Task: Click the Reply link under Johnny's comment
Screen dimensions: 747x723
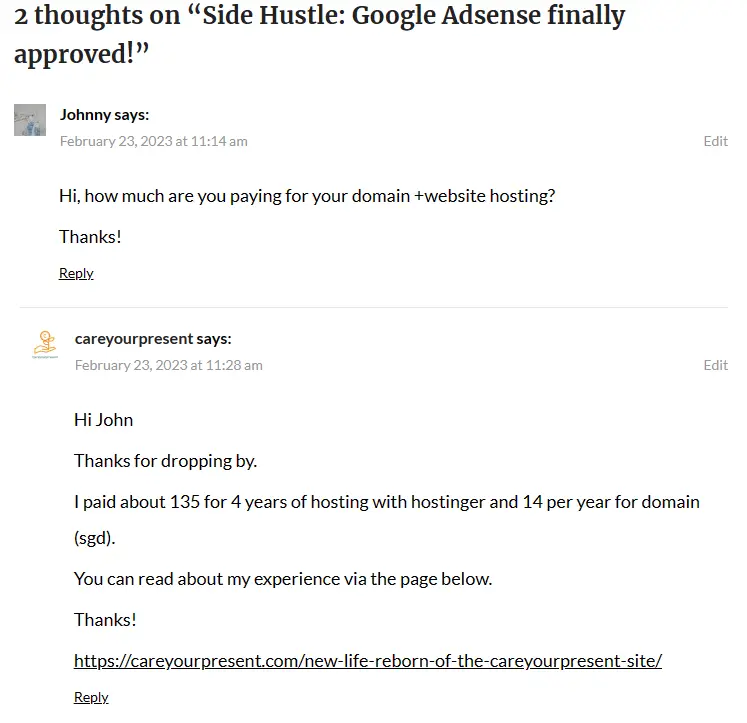Action: 76,273
